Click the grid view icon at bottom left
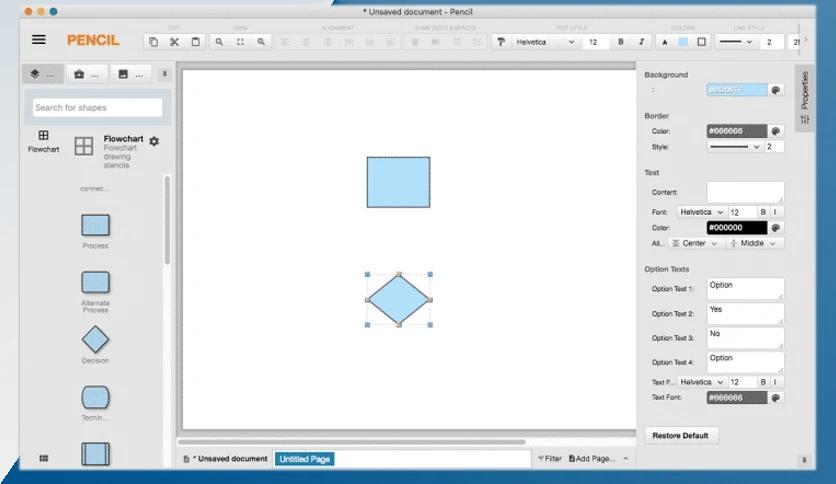This screenshot has height=484, width=836. (x=44, y=458)
